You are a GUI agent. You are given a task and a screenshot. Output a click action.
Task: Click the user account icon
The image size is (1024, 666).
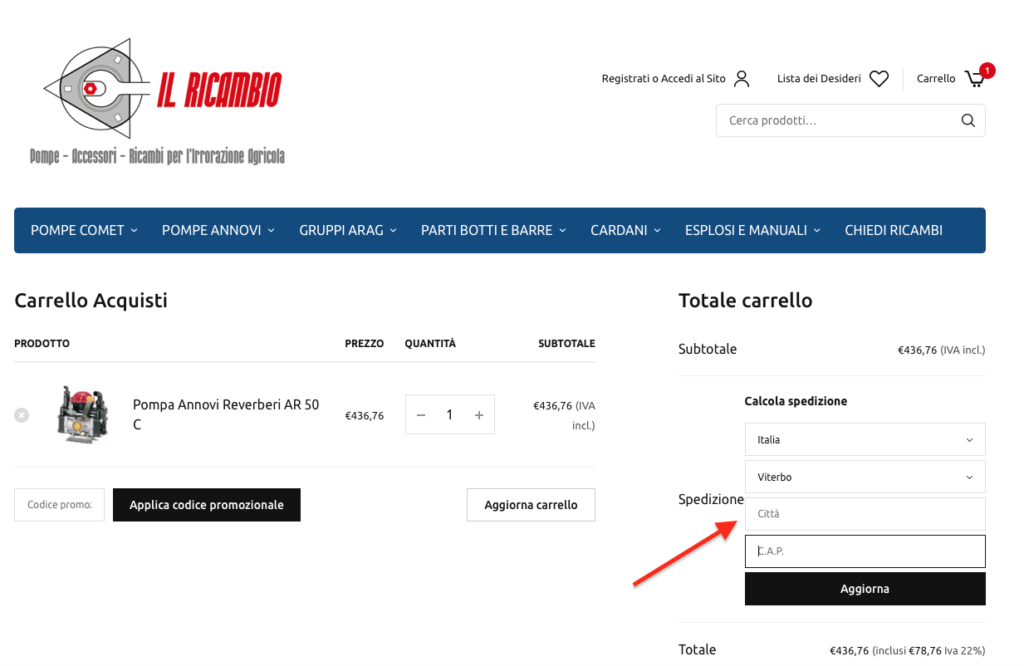[x=741, y=79]
